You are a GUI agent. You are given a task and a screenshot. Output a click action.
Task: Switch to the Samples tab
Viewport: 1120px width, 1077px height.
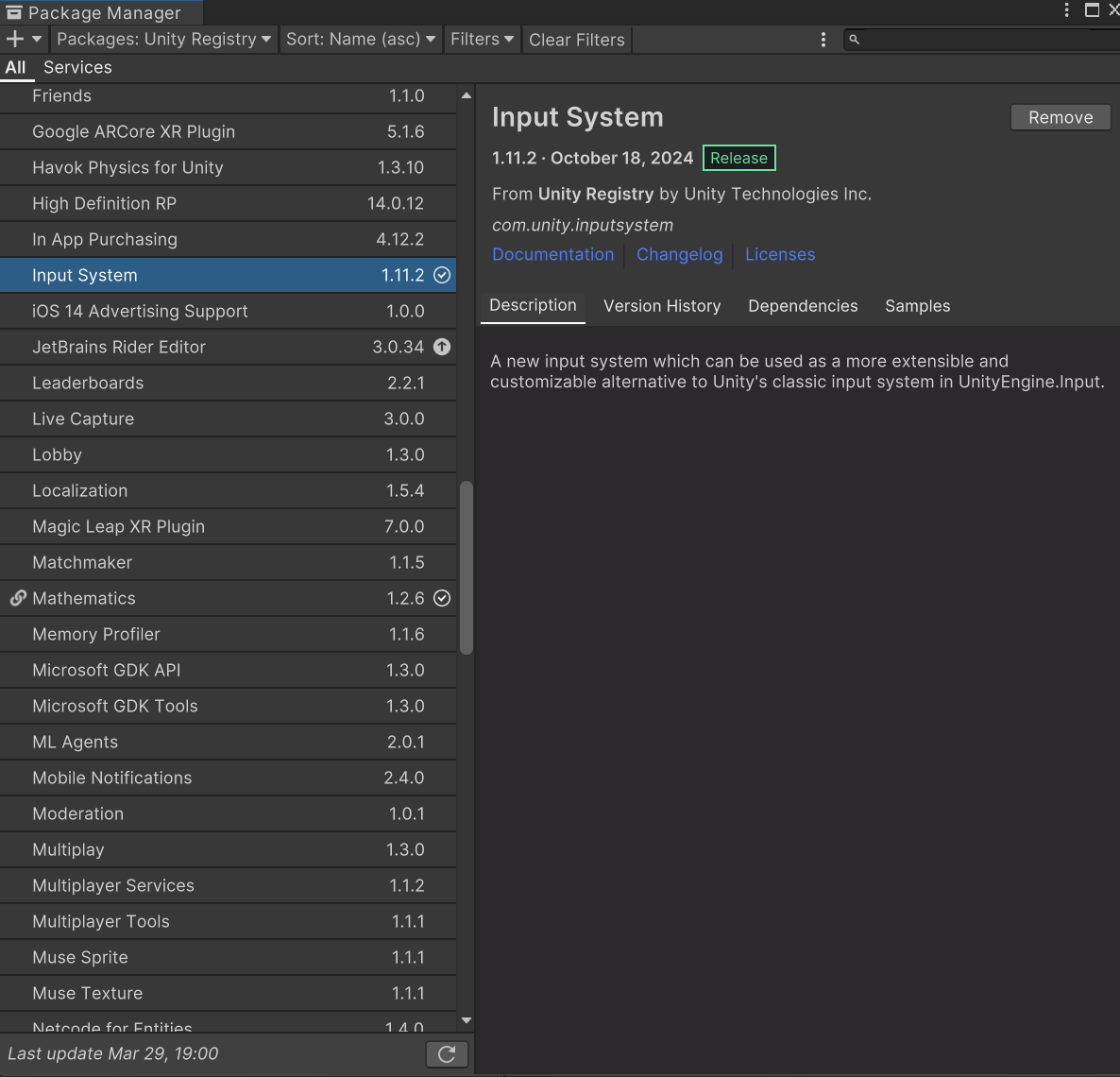917,306
